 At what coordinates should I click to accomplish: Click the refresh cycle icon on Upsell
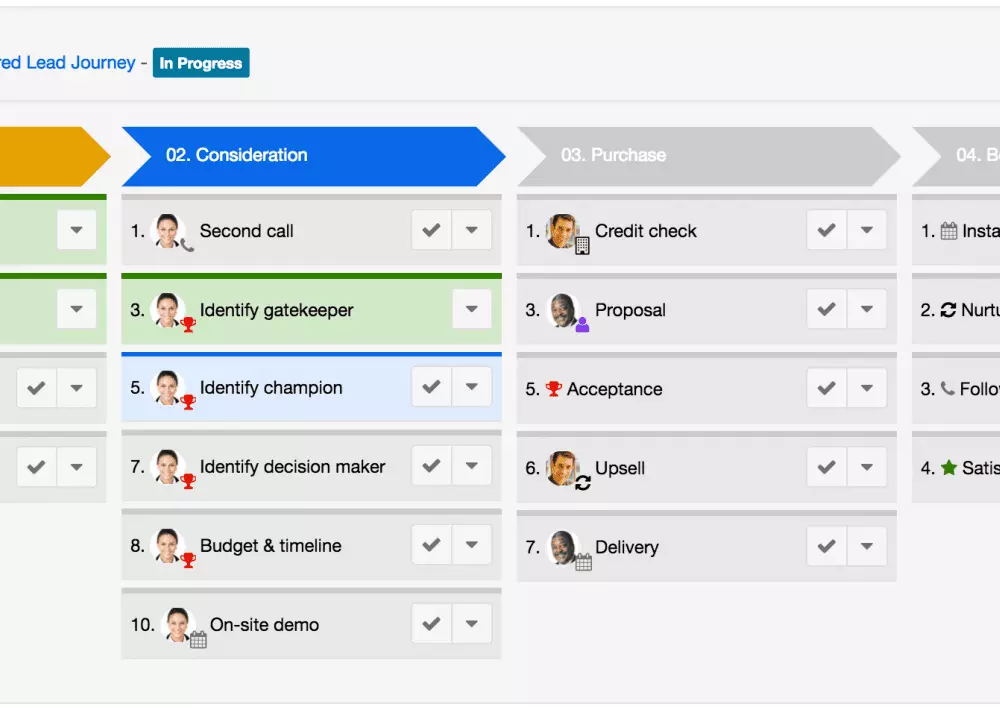pos(583,482)
